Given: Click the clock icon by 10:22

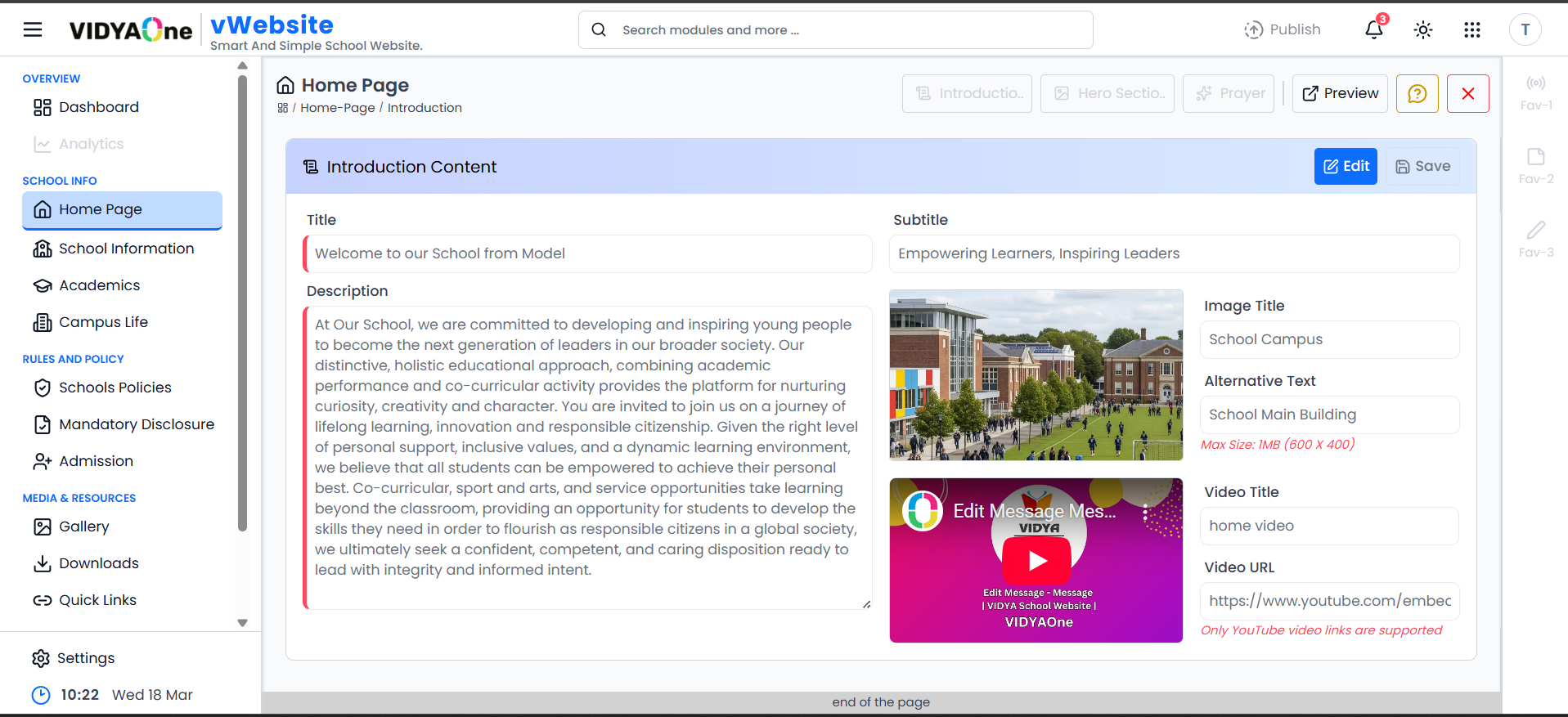Looking at the screenshot, I should (x=41, y=695).
